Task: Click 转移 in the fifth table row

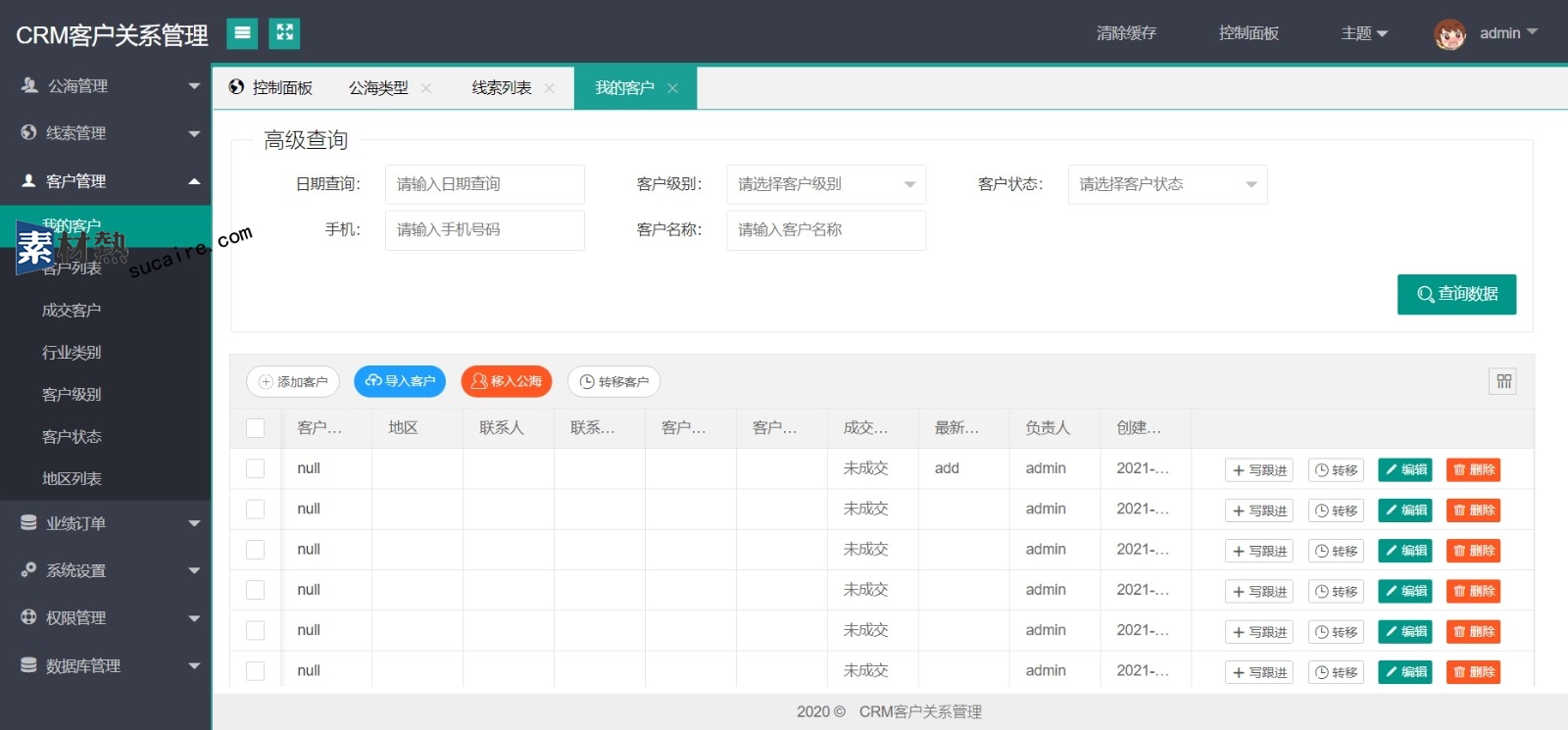Action: pyautogui.click(x=1336, y=632)
